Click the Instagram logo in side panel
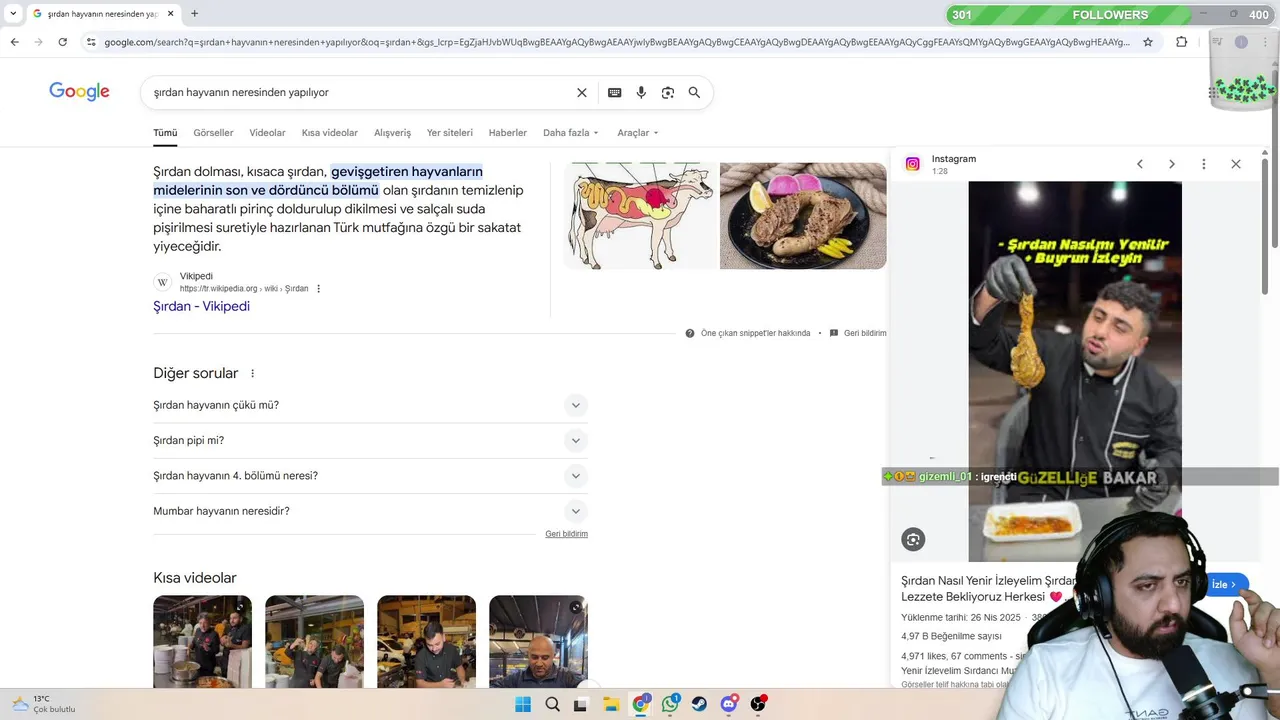 (x=912, y=164)
